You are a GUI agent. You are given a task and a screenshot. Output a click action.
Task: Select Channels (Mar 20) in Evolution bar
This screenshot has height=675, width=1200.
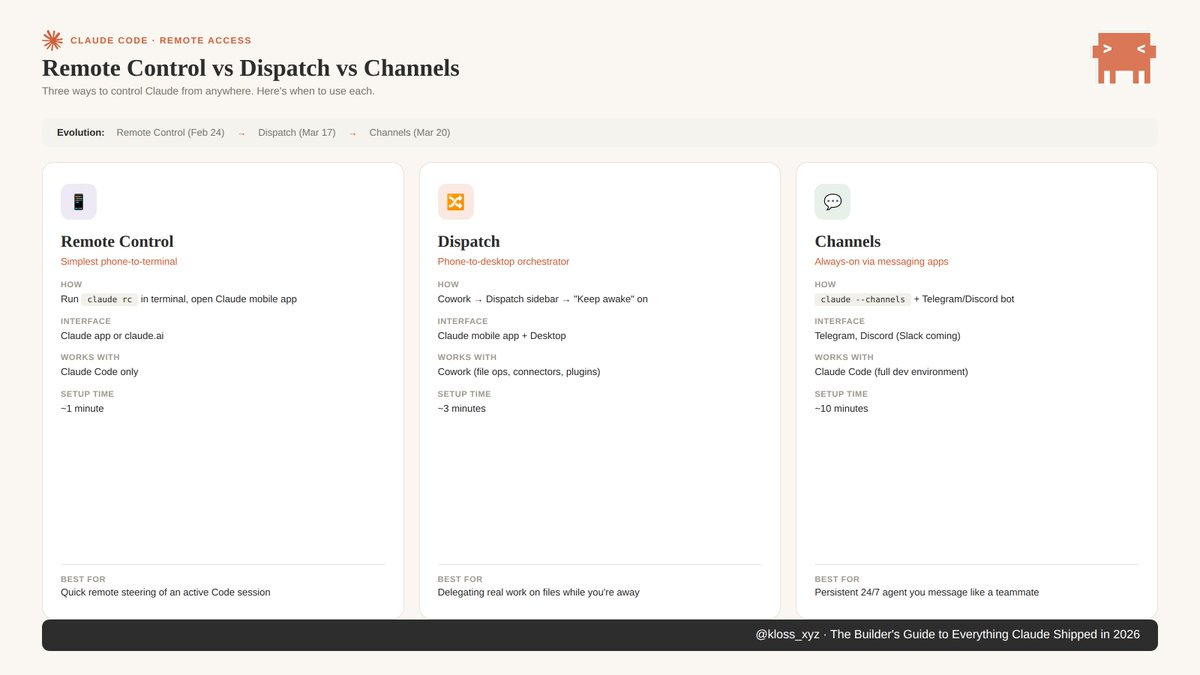click(409, 133)
